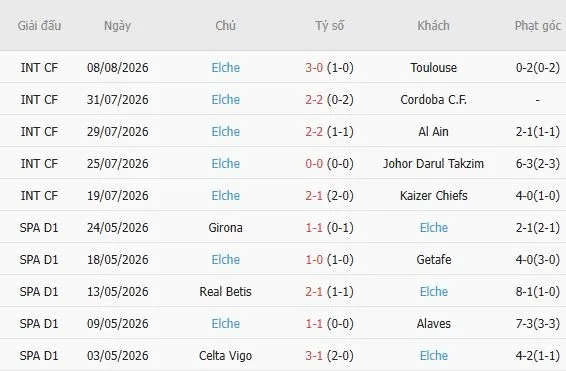Select Cordoba C.F. team name
The height and width of the screenshot is (371, 566).
coord(433,100)
